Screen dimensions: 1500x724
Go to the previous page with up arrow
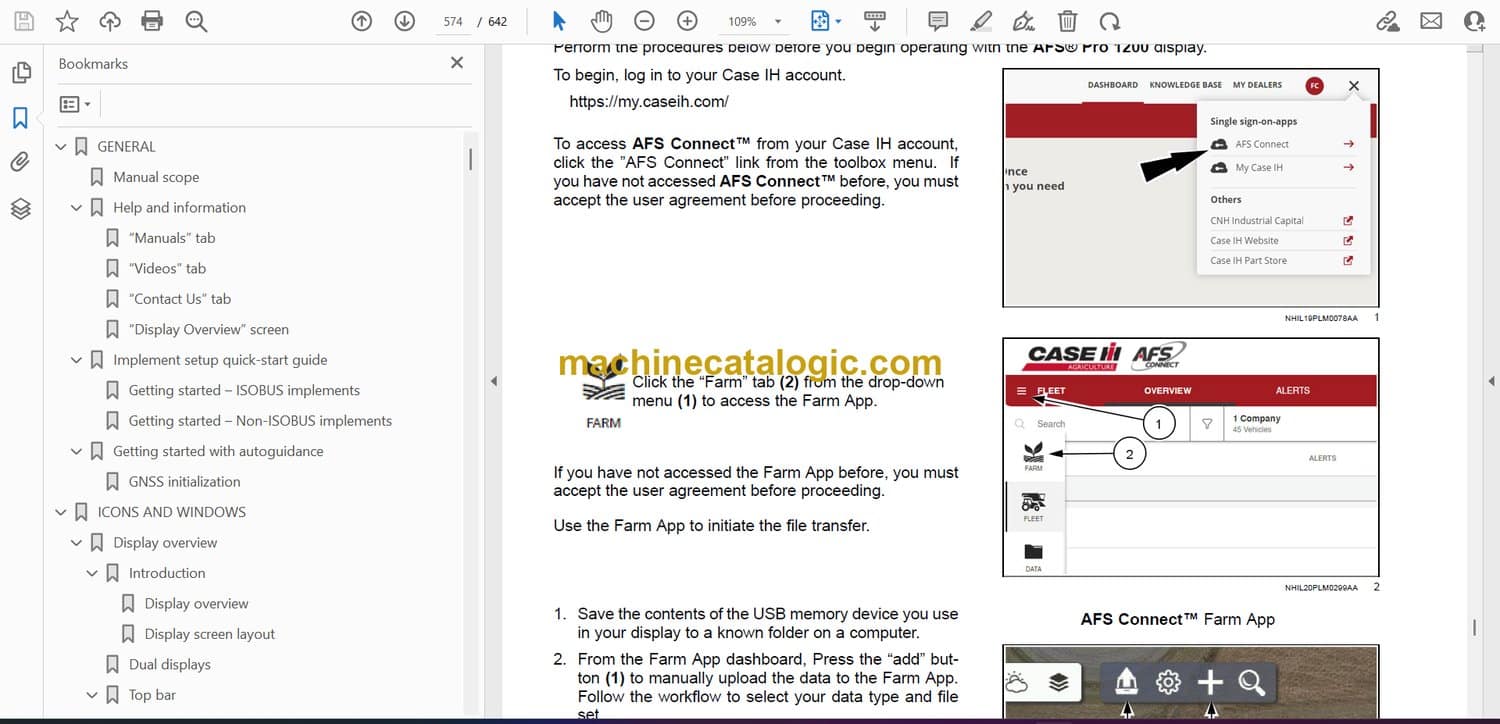tap(362, 21)
